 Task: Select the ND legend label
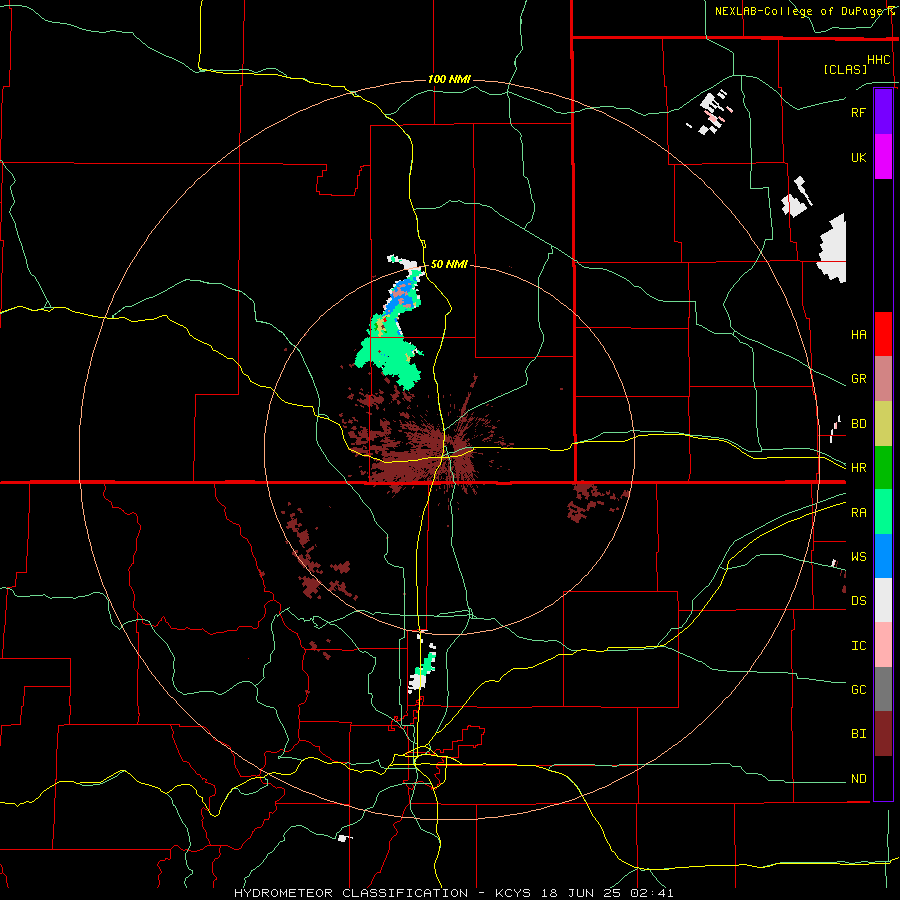pyautogui.click(x=858, y=779)
